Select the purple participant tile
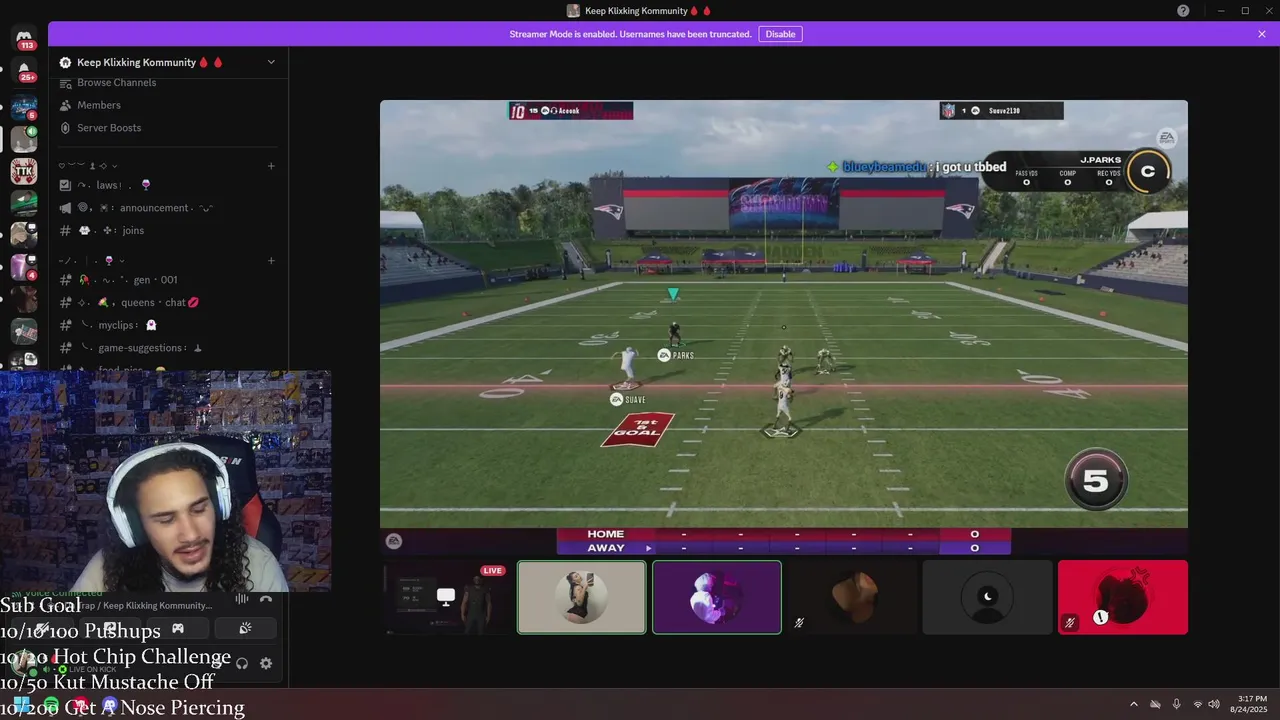Viewport: 1280px width, 720px height. point(717,597)
